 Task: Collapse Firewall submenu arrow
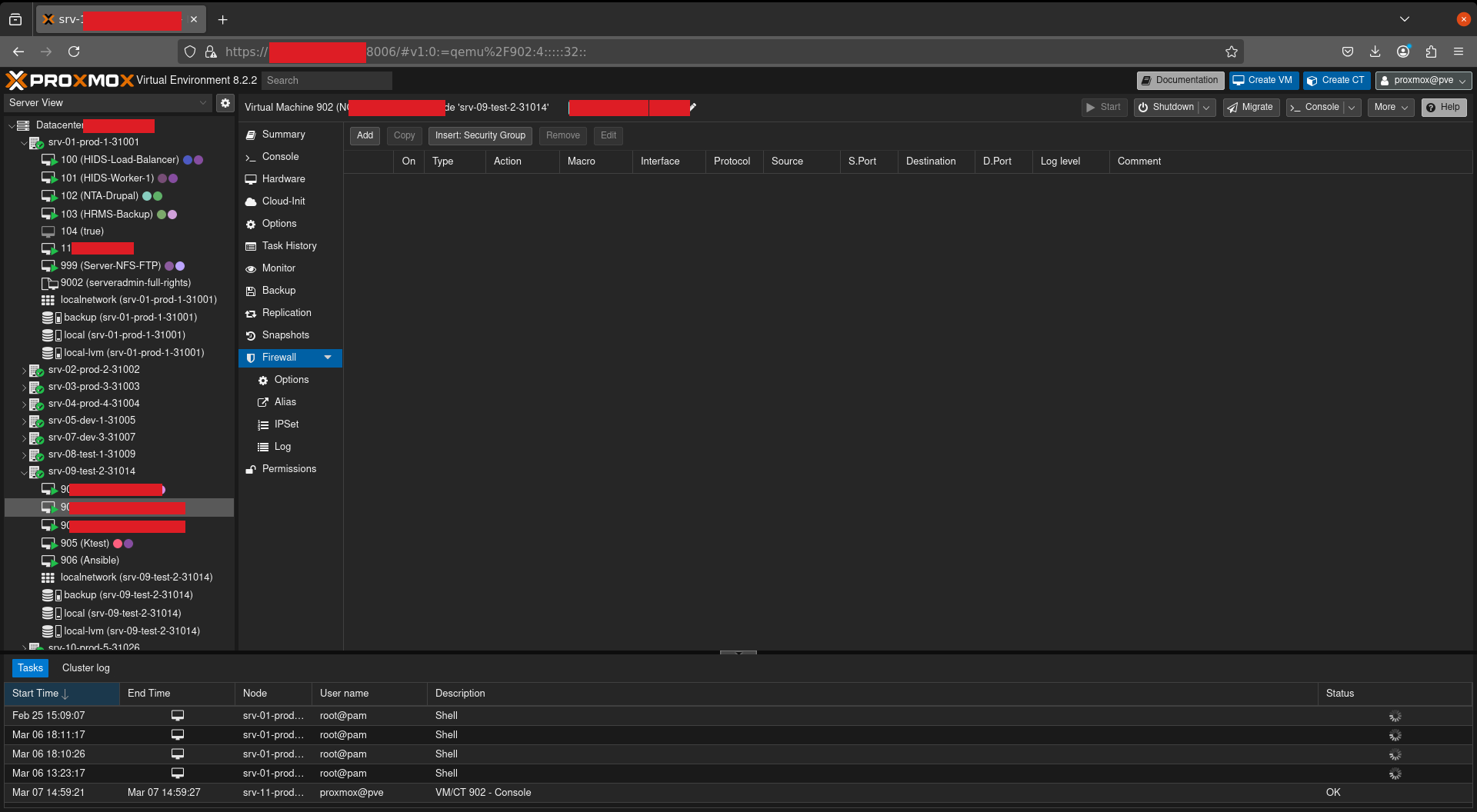(328, 358)
